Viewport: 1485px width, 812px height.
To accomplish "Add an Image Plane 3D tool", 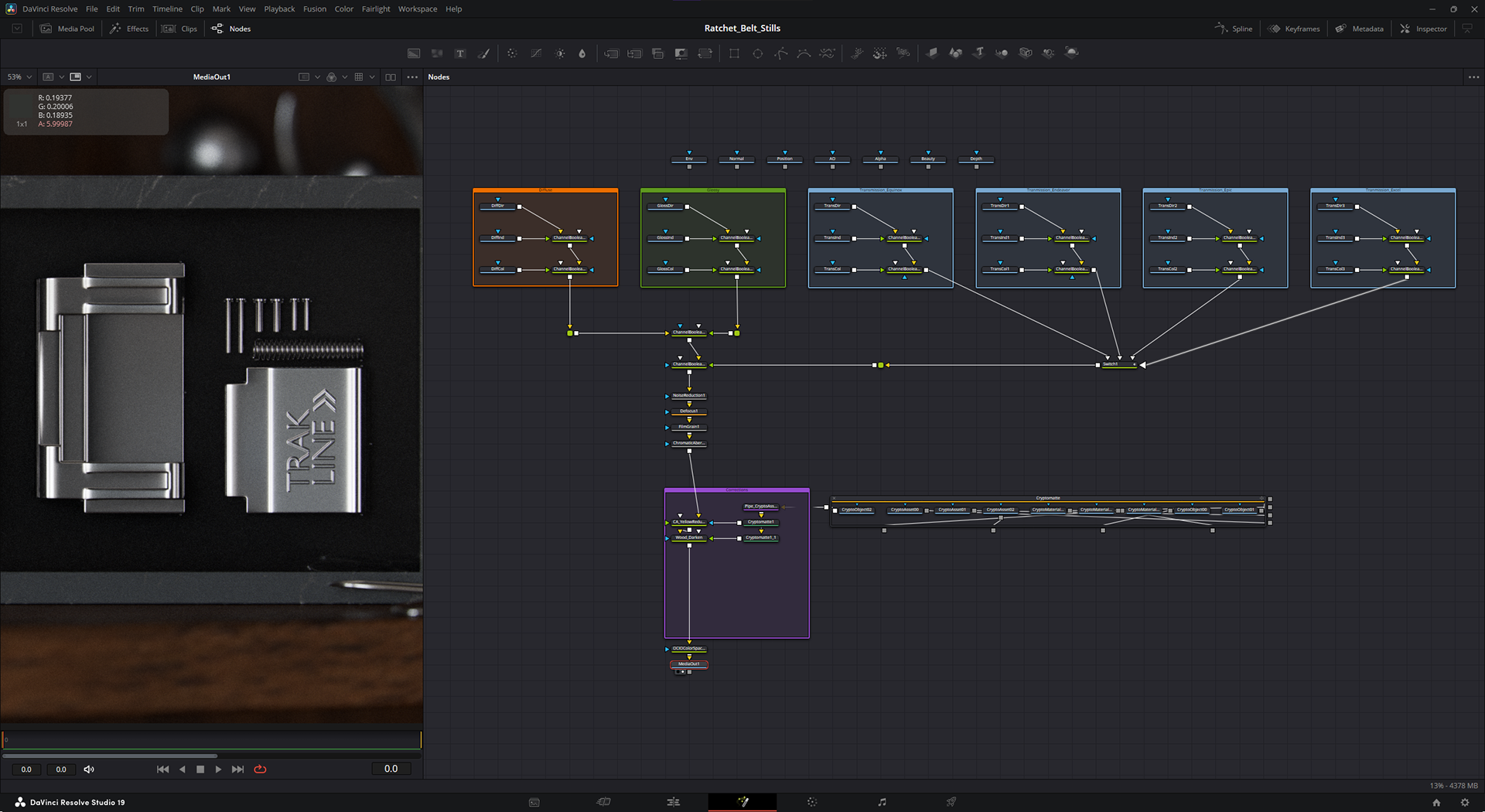I will pyautogui.click(x=932, y=53).
